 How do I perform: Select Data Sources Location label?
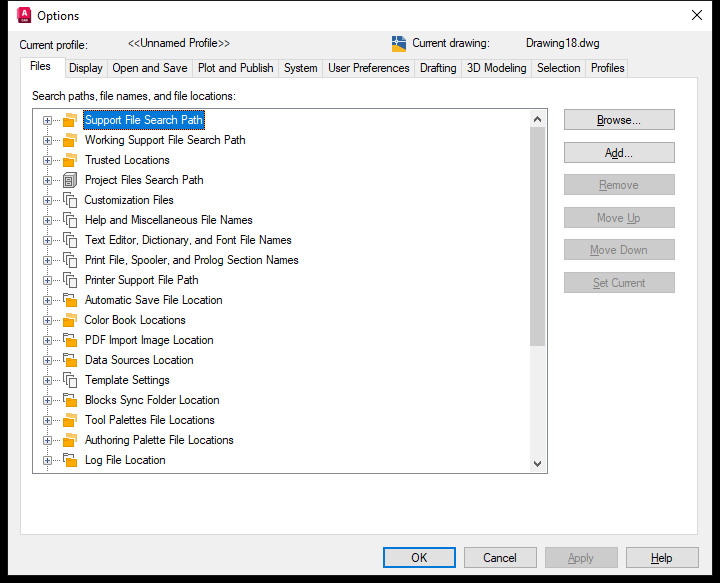click(x=139, y=360)
